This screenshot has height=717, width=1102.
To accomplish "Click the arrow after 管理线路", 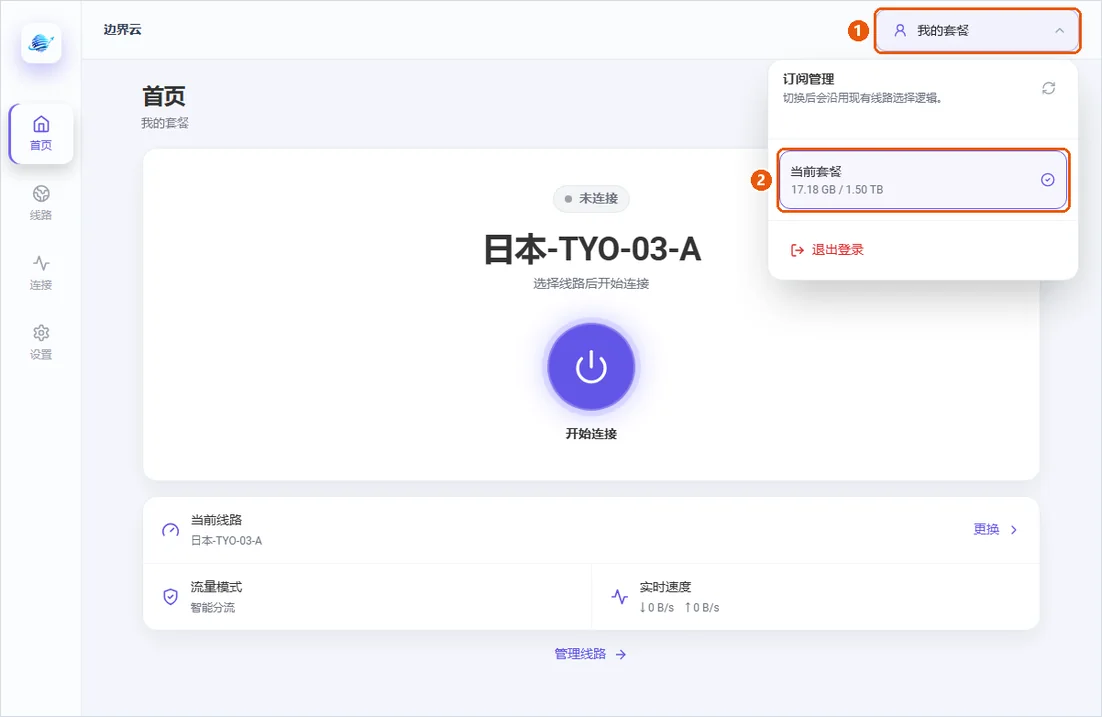I will pyautogui.click(x=621, y=654).
